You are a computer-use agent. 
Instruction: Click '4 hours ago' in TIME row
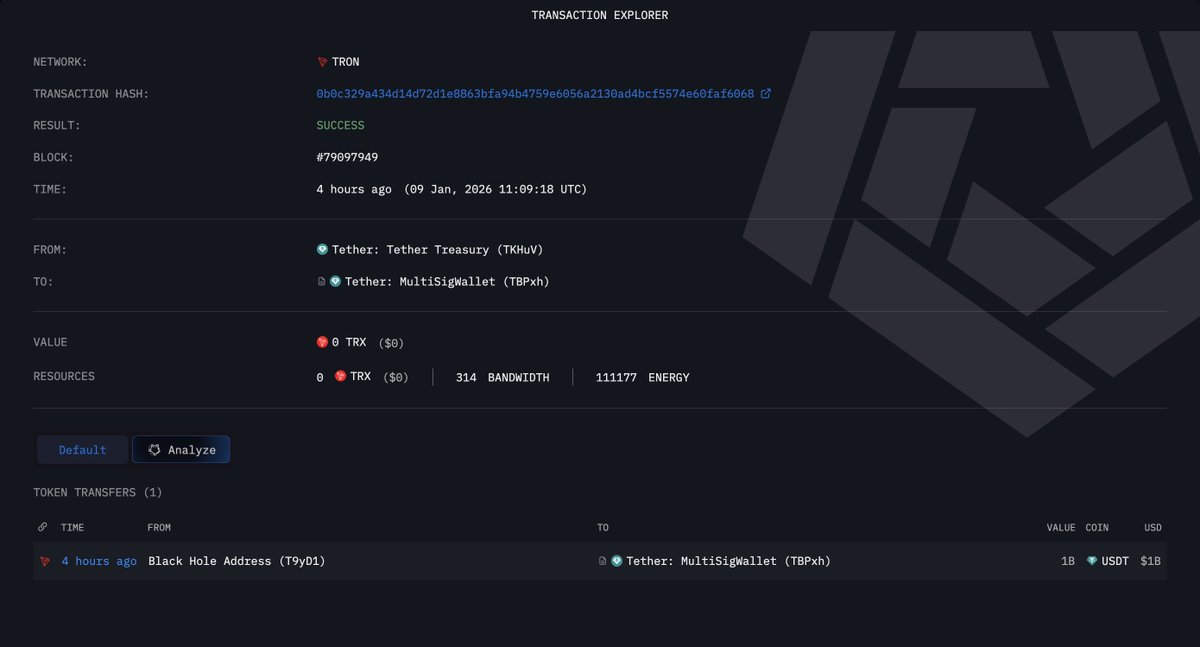tap(354, 189)
